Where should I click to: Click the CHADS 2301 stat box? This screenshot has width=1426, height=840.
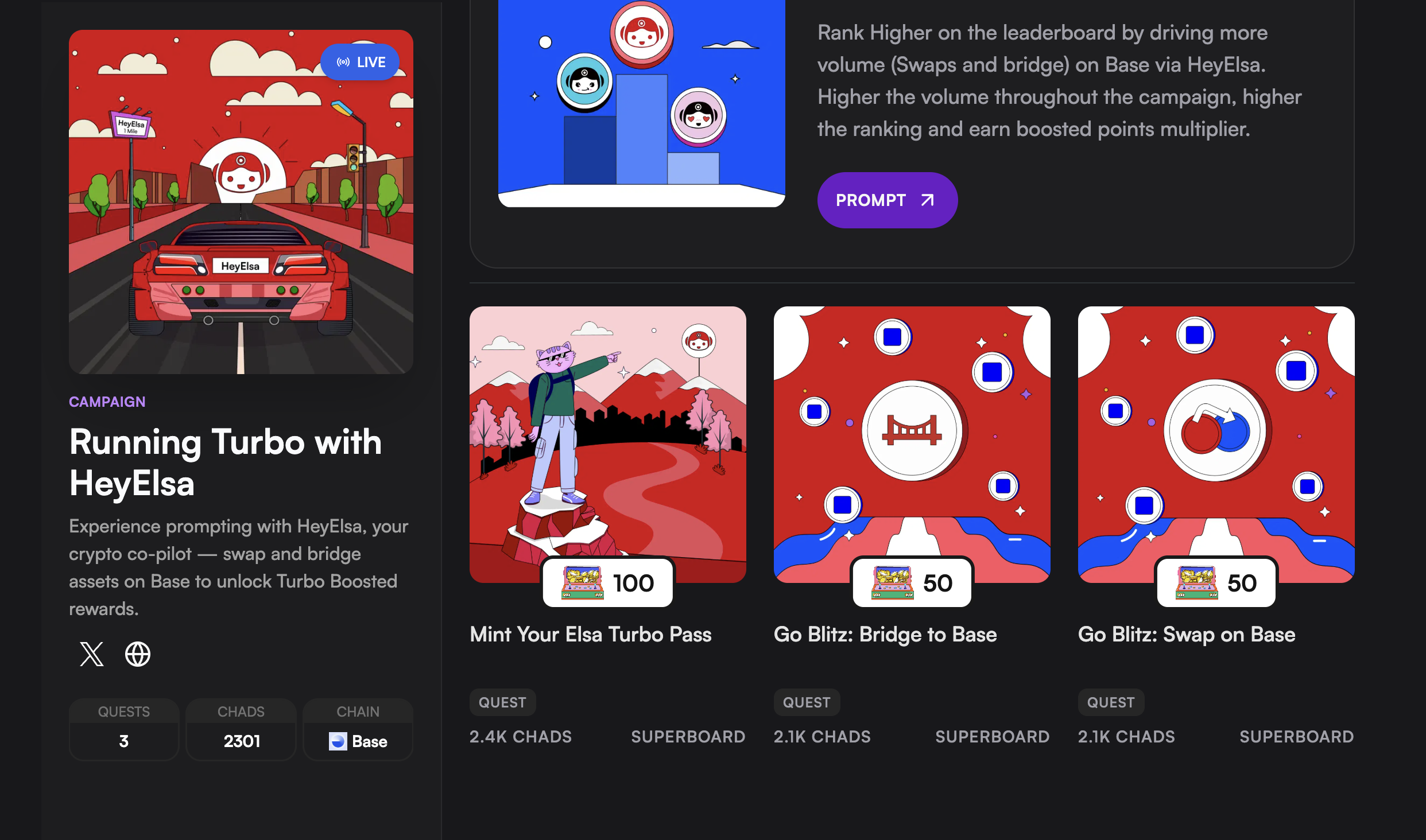point(241,730)
